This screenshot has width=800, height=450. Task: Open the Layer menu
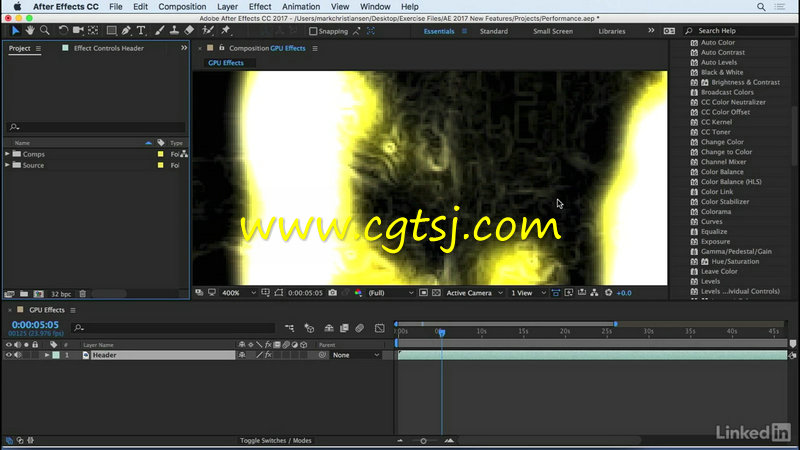pos(227,7)
